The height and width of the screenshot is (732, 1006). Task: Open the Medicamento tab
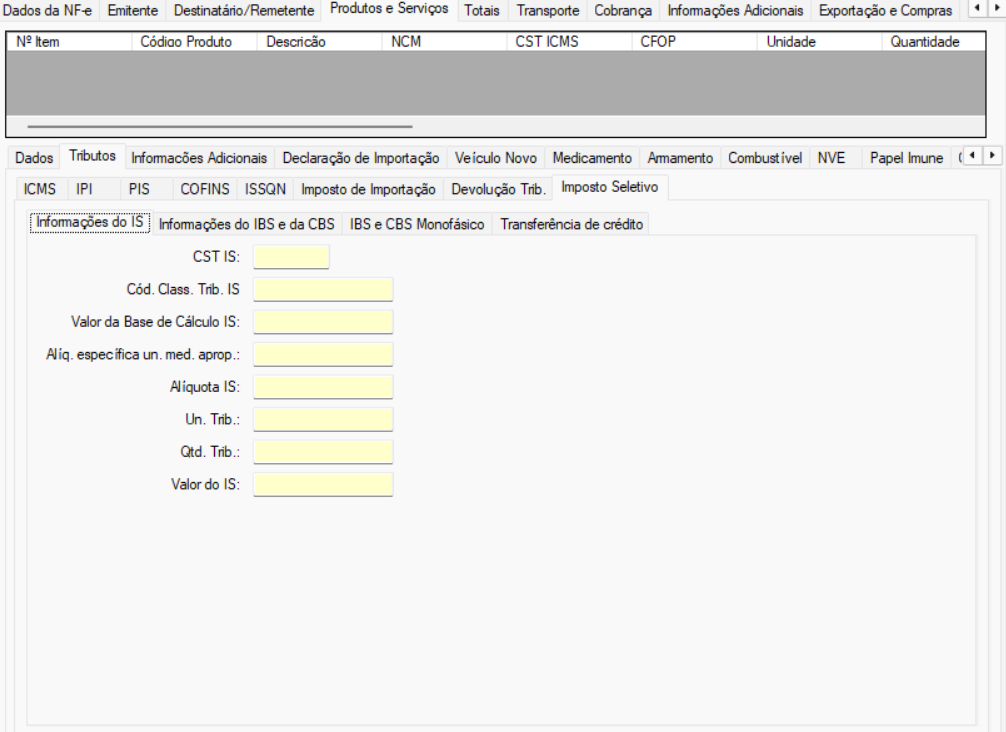pyautogui.click(x=592, y=158)
